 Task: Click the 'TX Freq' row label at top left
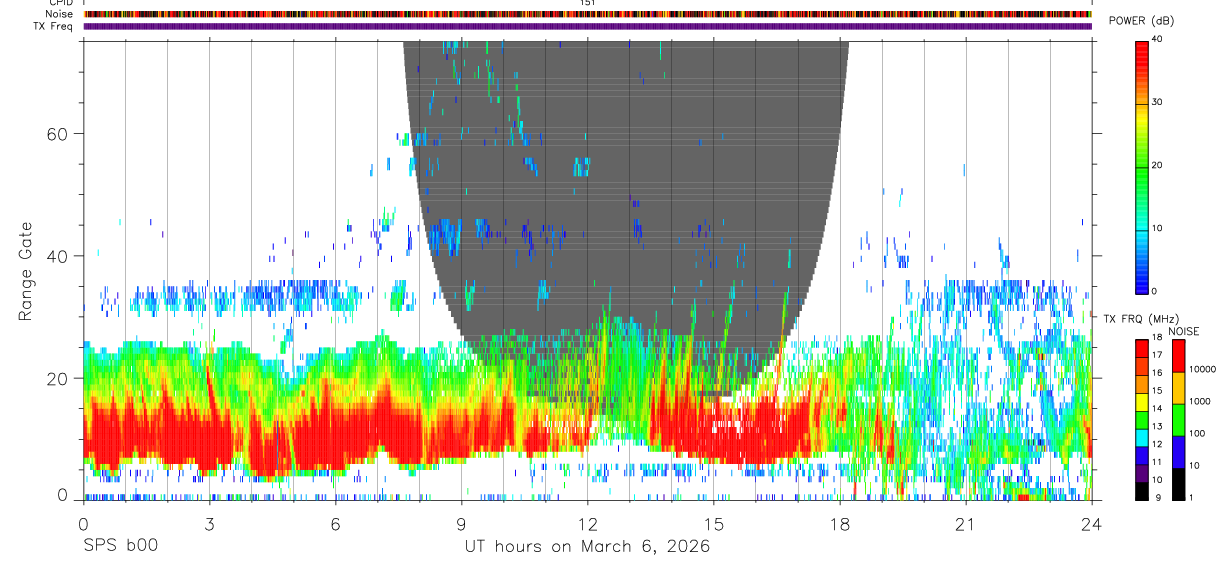click(x=54, y=27)
